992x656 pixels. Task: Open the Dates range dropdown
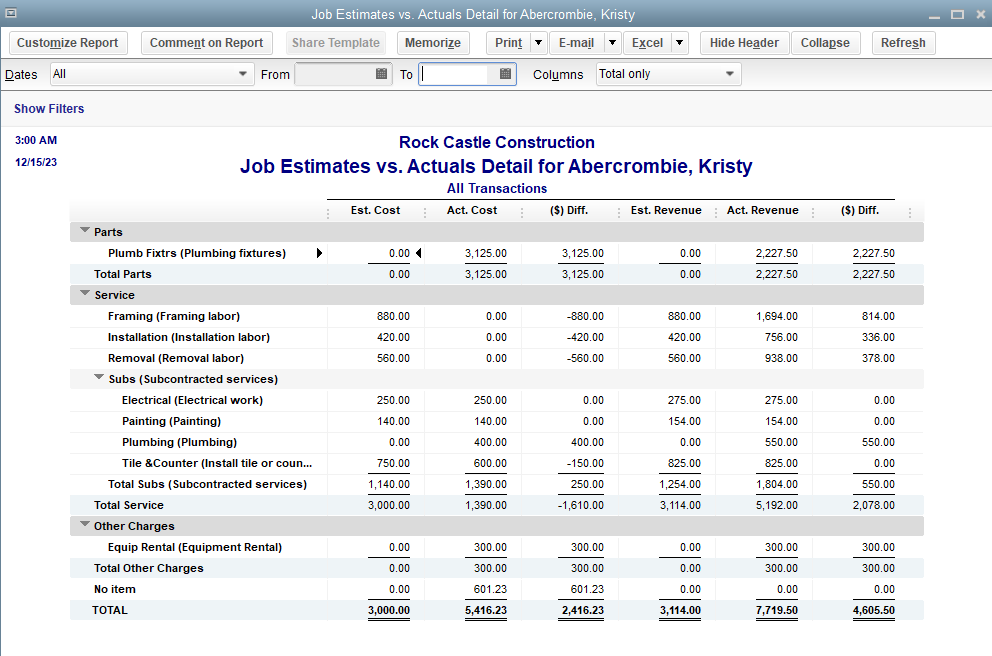[x=243, y=74]
